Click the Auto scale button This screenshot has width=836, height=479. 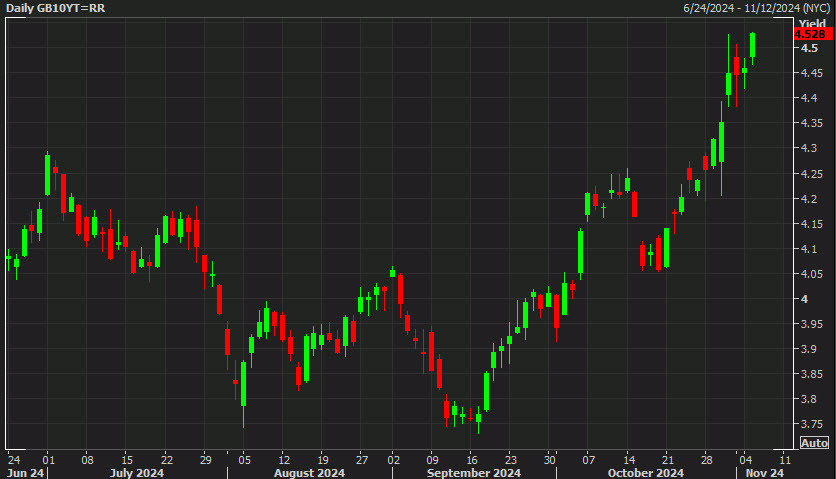814,443
